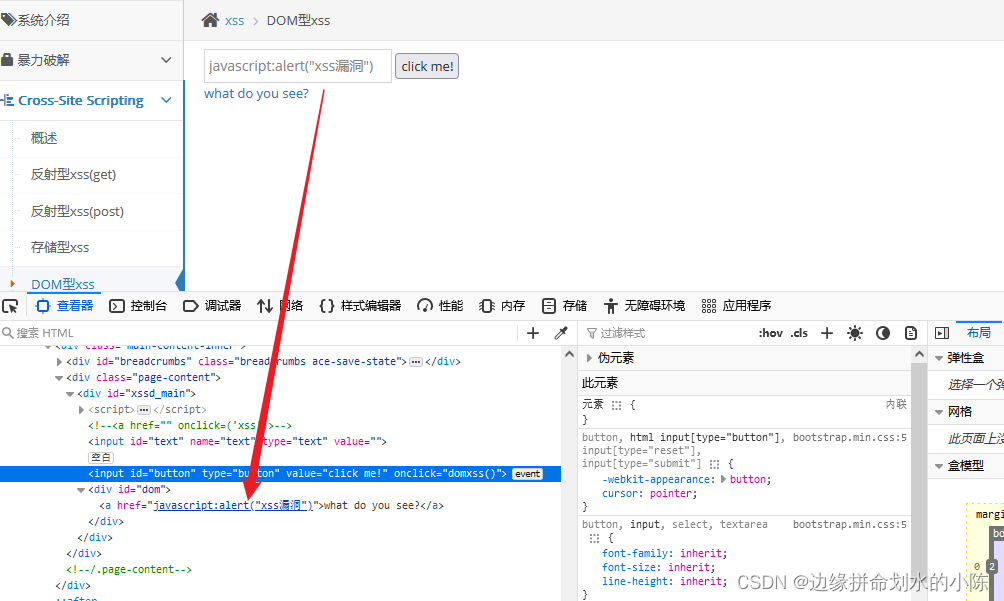1004x601 pixels.
Task: Switch to the 样式编辑器 style editor tab
Action: (360, 306)
